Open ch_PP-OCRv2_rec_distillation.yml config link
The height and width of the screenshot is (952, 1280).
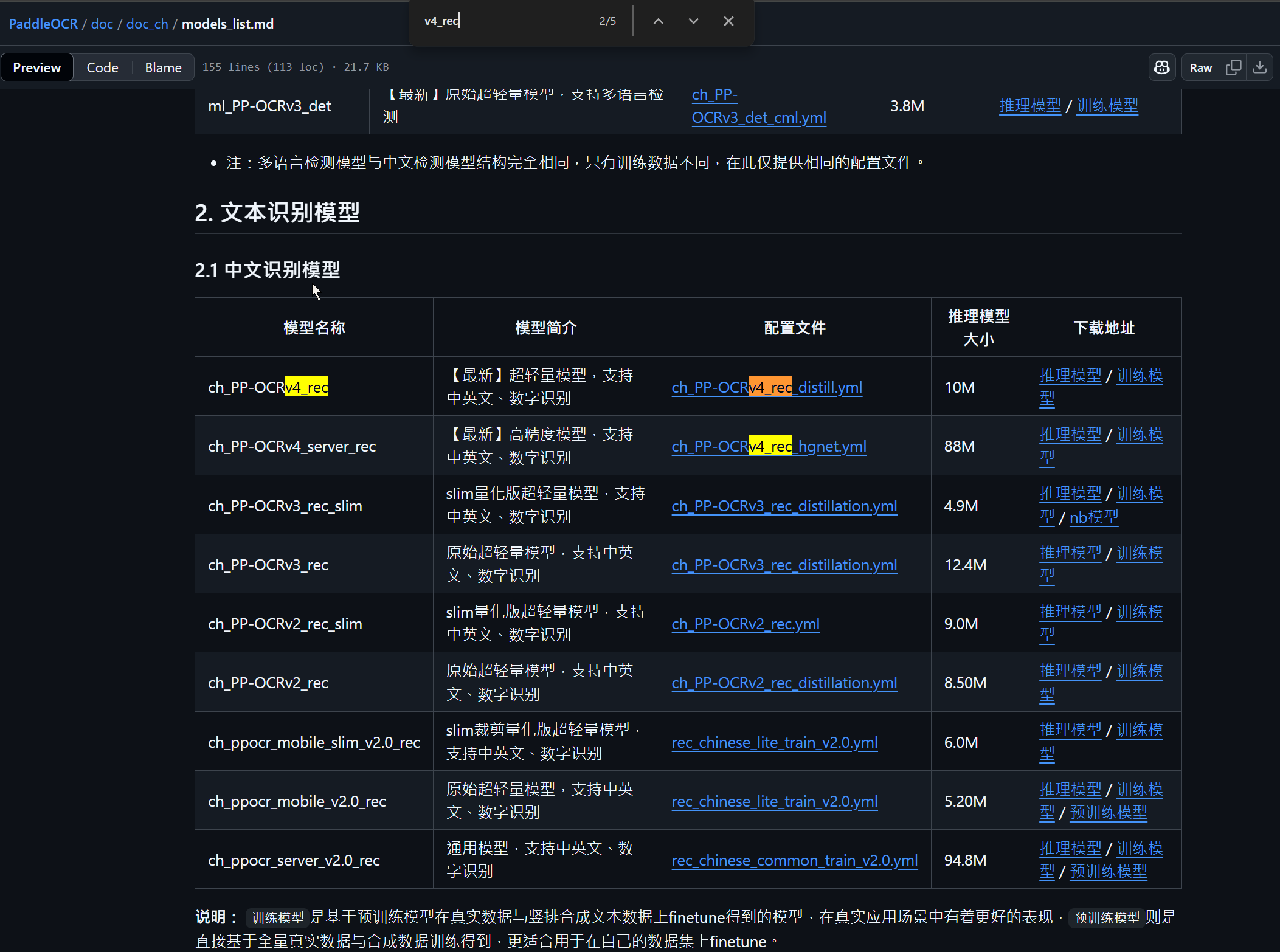tap(784, 683)
